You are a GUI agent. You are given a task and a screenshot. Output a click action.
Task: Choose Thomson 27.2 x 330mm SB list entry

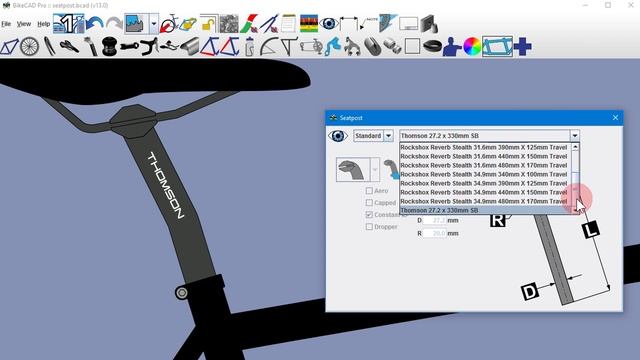484,210
